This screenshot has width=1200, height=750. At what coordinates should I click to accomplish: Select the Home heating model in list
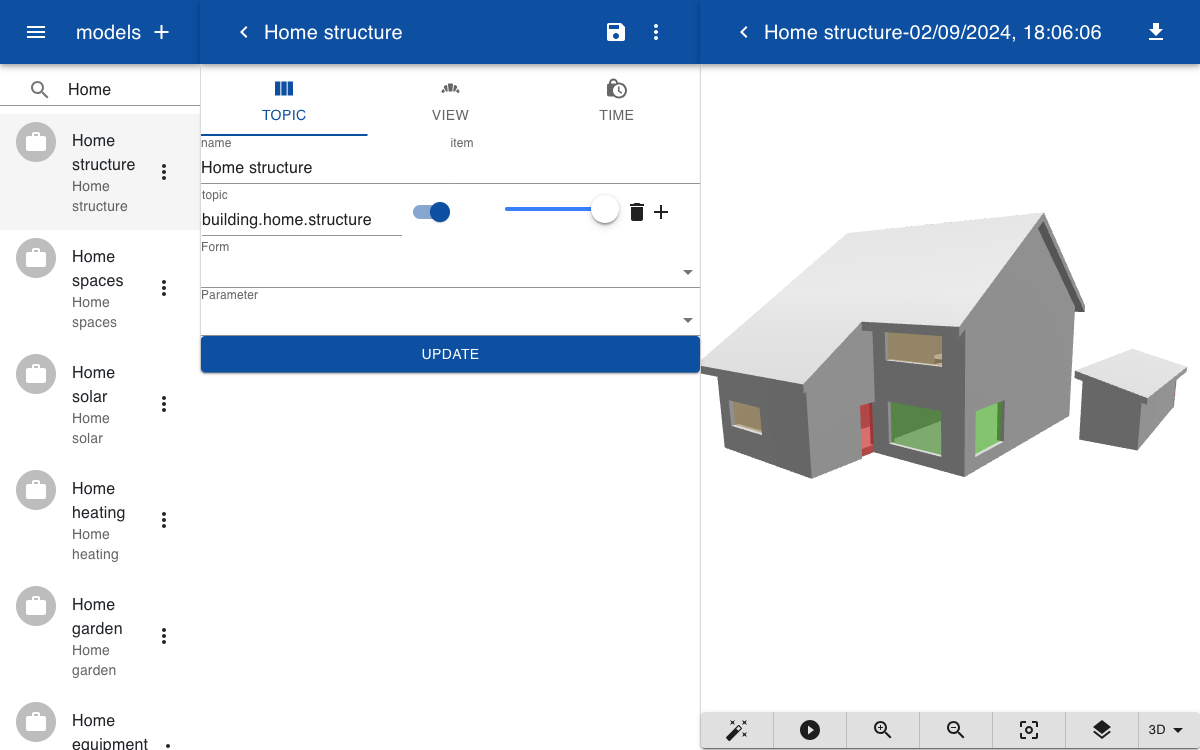[100, 520]
